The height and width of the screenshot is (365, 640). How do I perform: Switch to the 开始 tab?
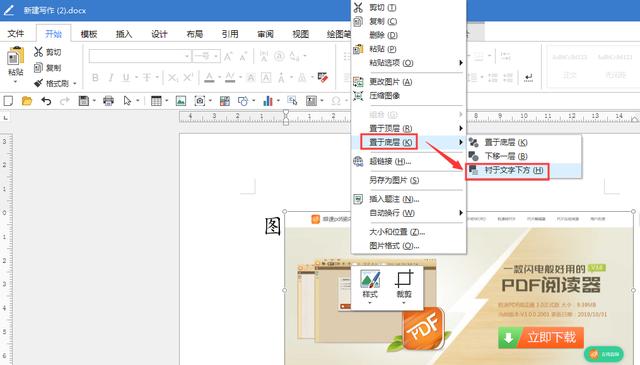coord(53,33)
